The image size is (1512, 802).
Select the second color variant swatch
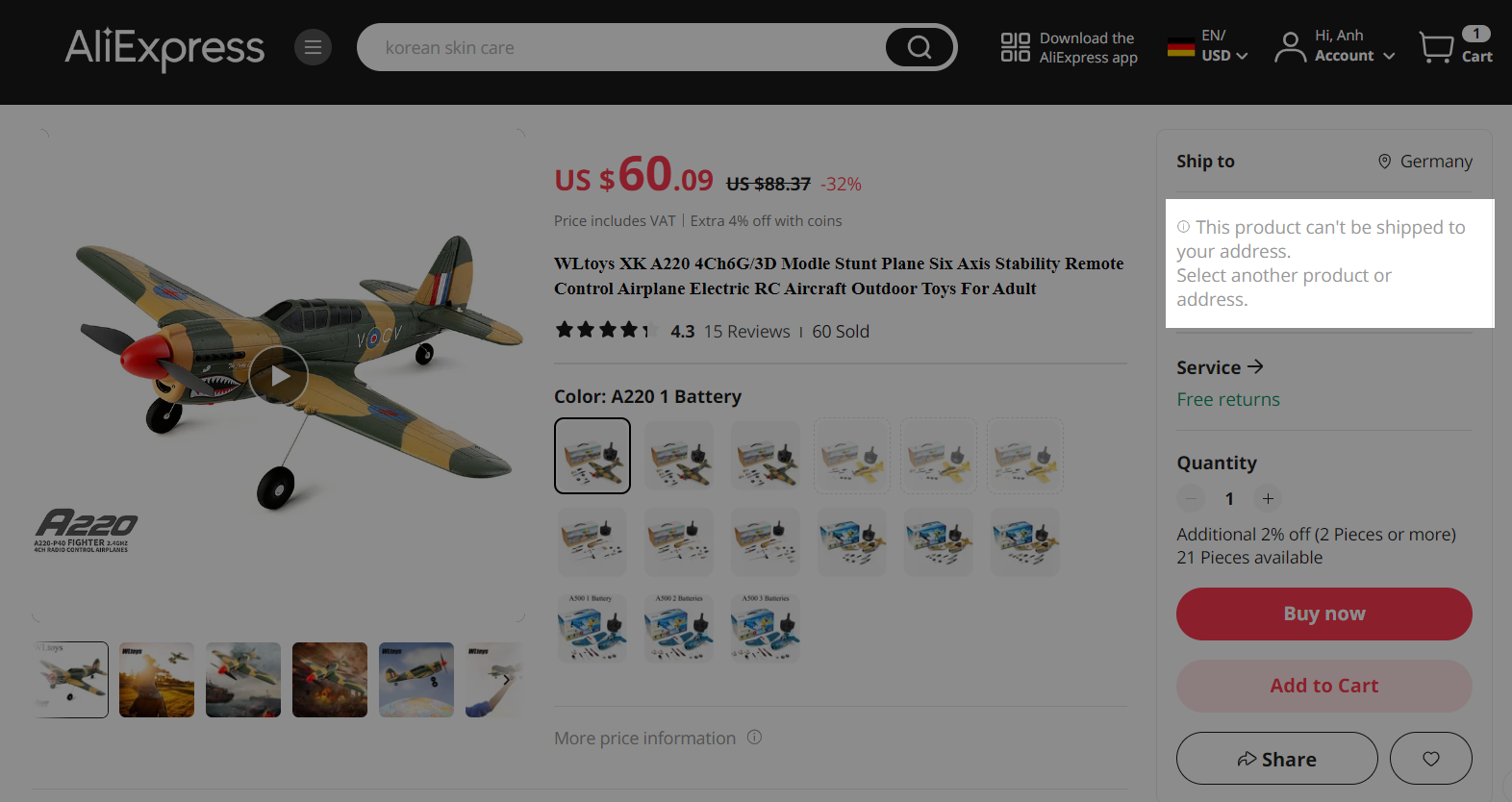pos(679,456)
